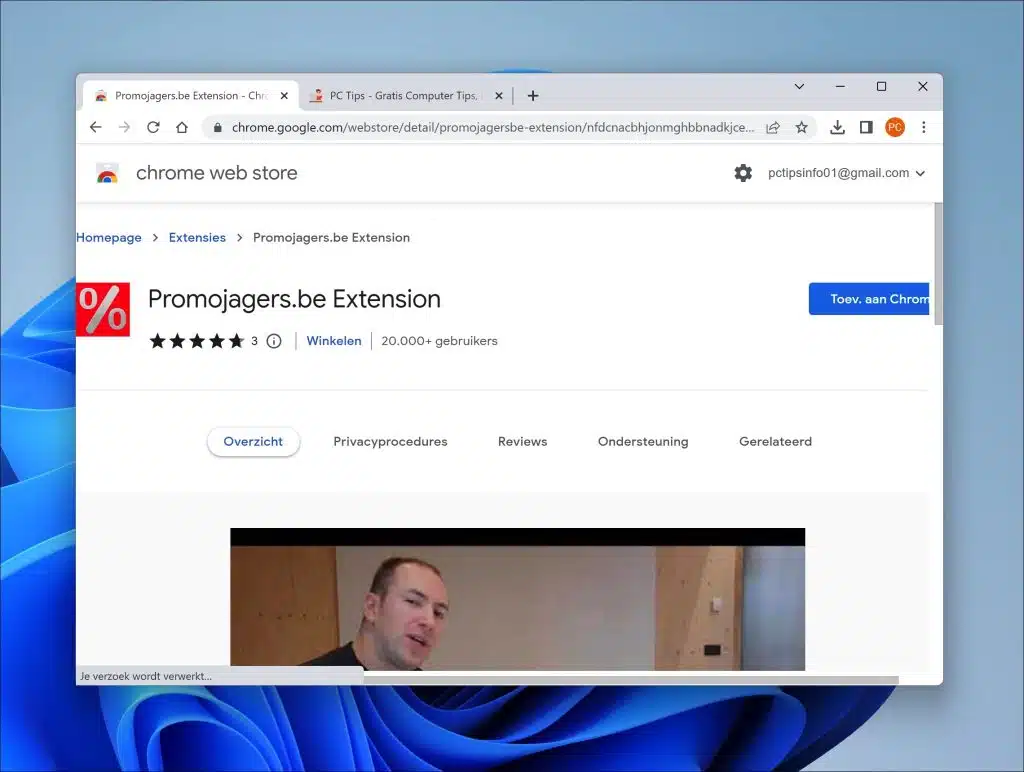Reload the Chrome Web Store page
The image size is (1024, 772).
click(x=153, y=127)
